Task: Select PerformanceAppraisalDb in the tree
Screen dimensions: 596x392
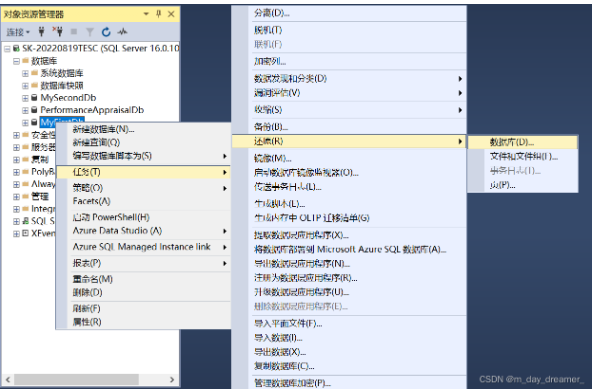Action: click(x=92, y=110)
